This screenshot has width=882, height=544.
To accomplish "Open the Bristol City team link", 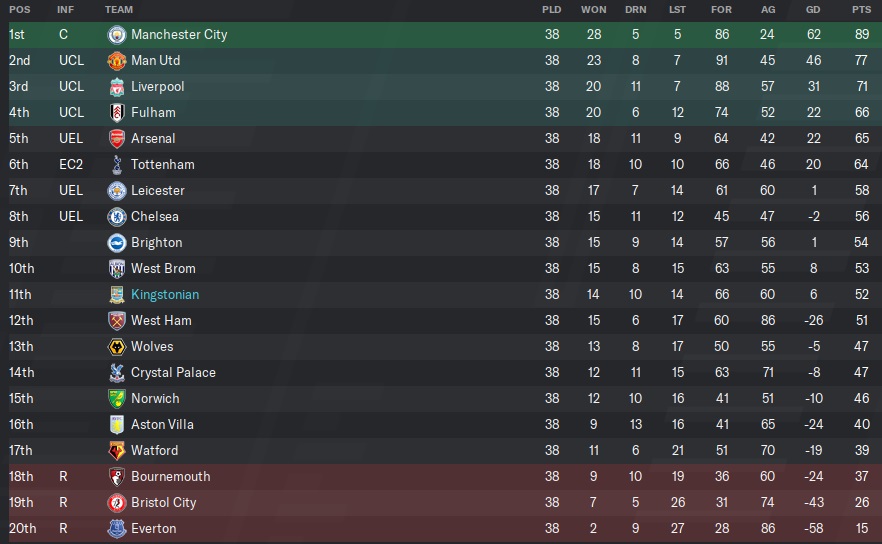I will click(164, 502).
